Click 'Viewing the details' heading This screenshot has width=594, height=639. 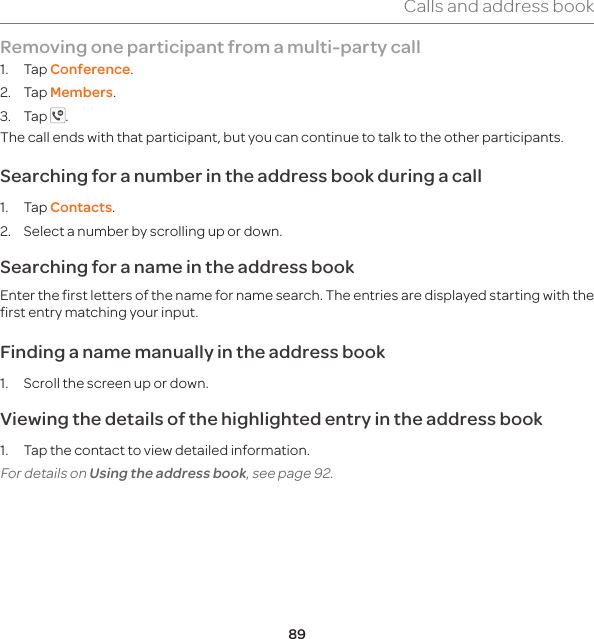(271, 419)
